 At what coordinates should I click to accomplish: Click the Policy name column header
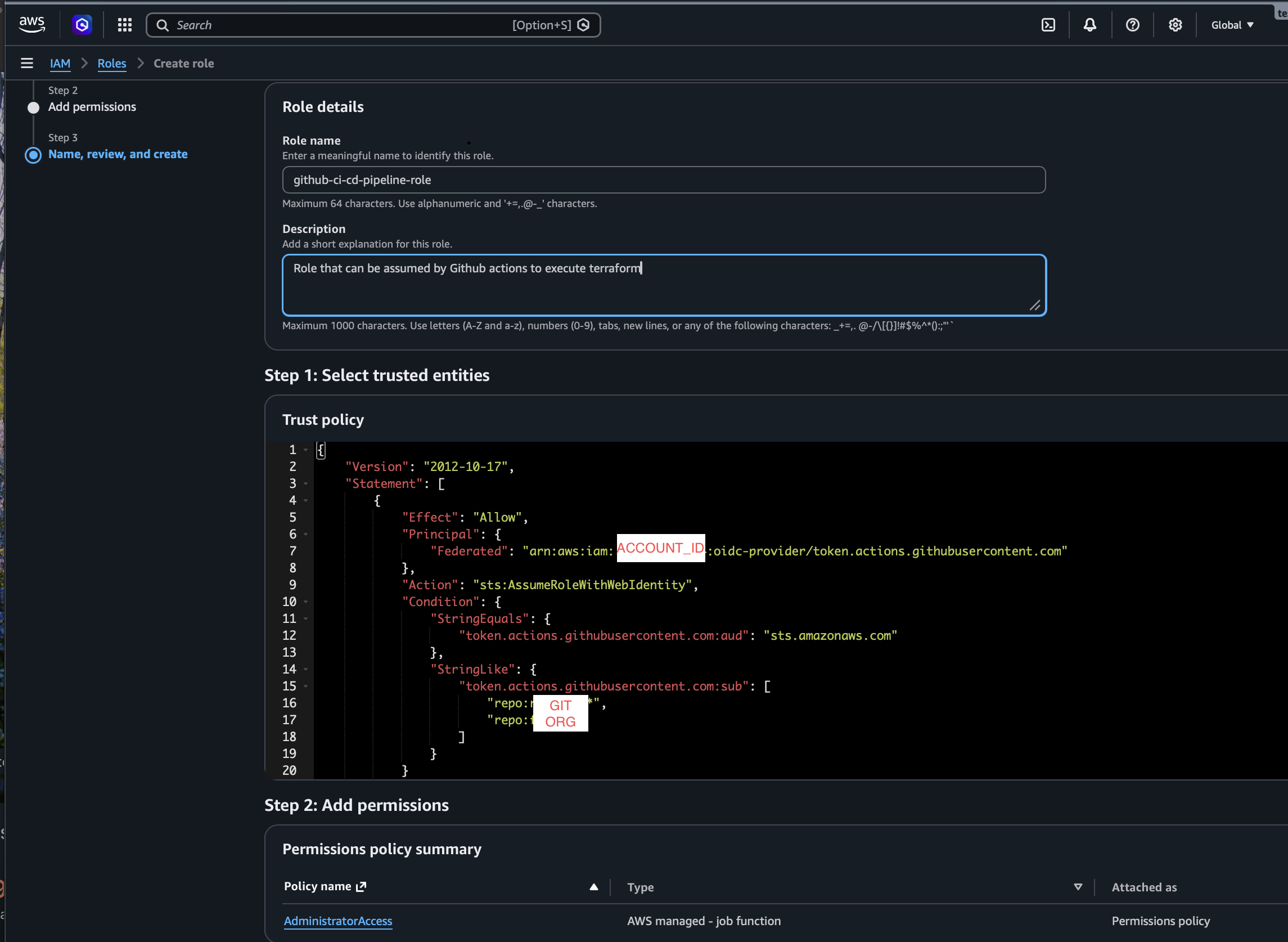coord(317,886)
